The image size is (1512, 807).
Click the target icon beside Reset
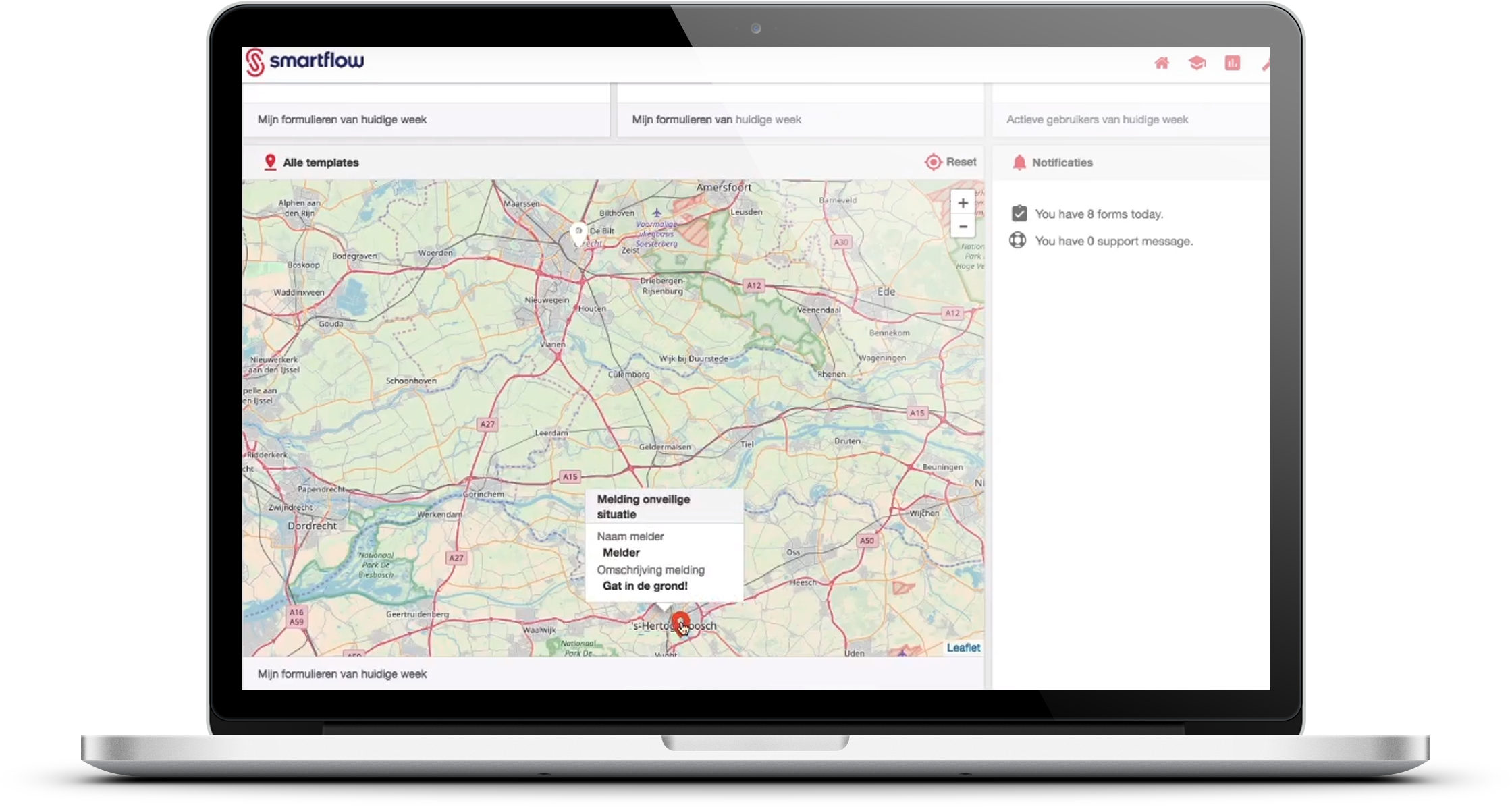pos(933,162)
